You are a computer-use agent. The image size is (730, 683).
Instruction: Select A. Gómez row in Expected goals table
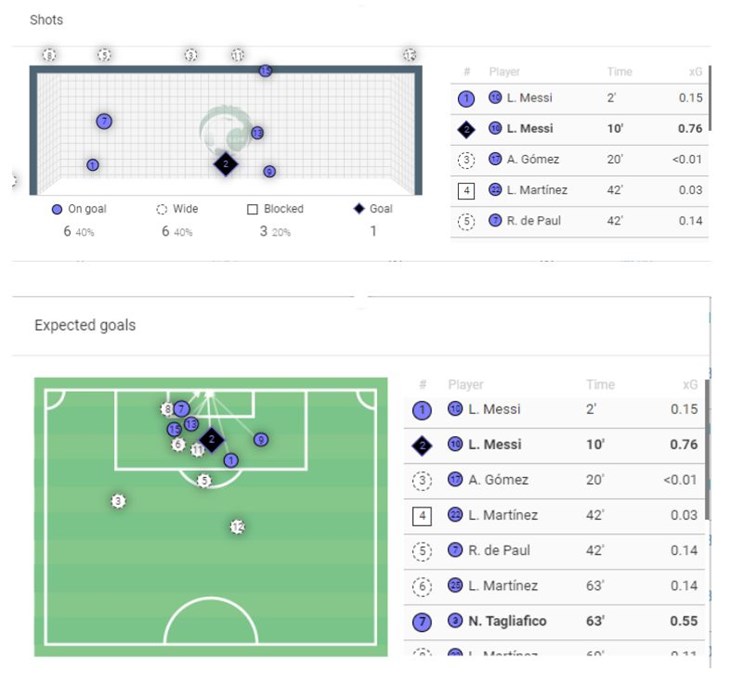[x=555, y=480]
